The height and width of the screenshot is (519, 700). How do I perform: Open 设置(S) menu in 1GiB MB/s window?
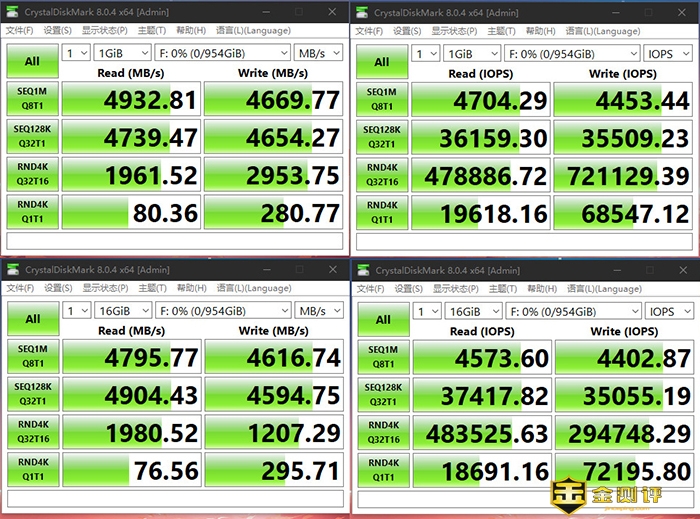[57, 30]
